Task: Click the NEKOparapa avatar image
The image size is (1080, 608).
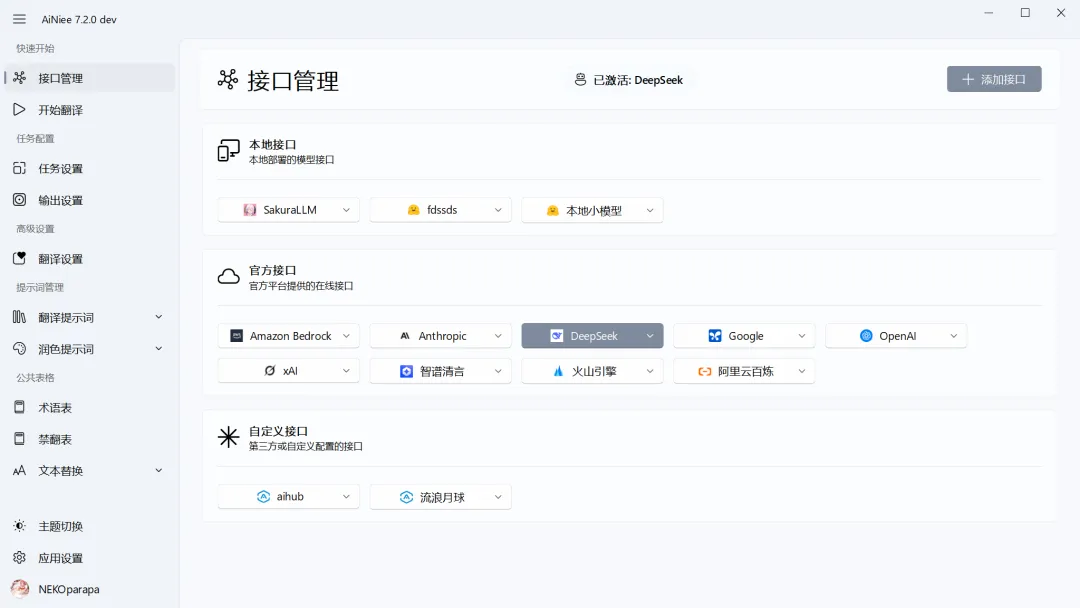Action: [20, 589]
